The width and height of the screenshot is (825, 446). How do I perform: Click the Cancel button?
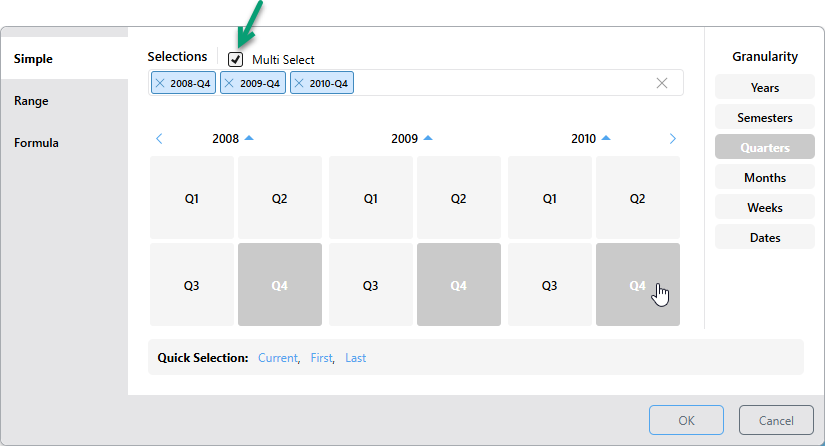[x=776, y=420]
